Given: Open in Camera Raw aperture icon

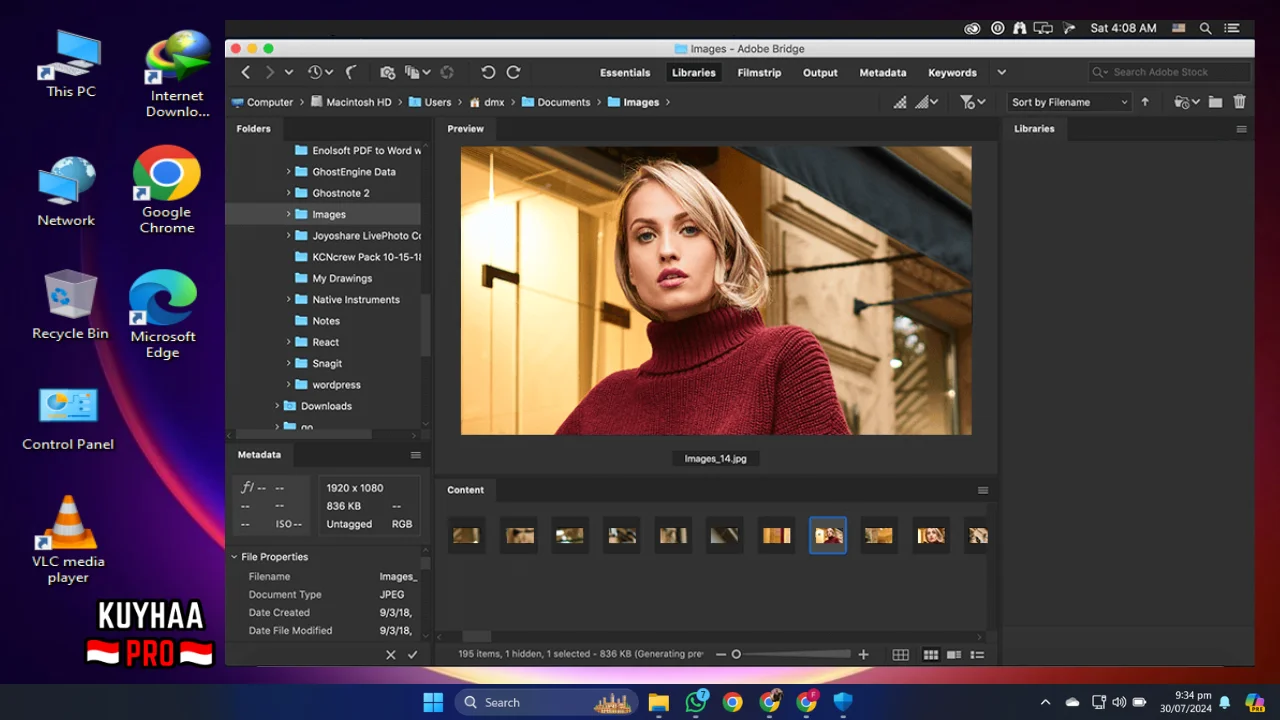Looking at the screenshot, I should pos(447,72).
